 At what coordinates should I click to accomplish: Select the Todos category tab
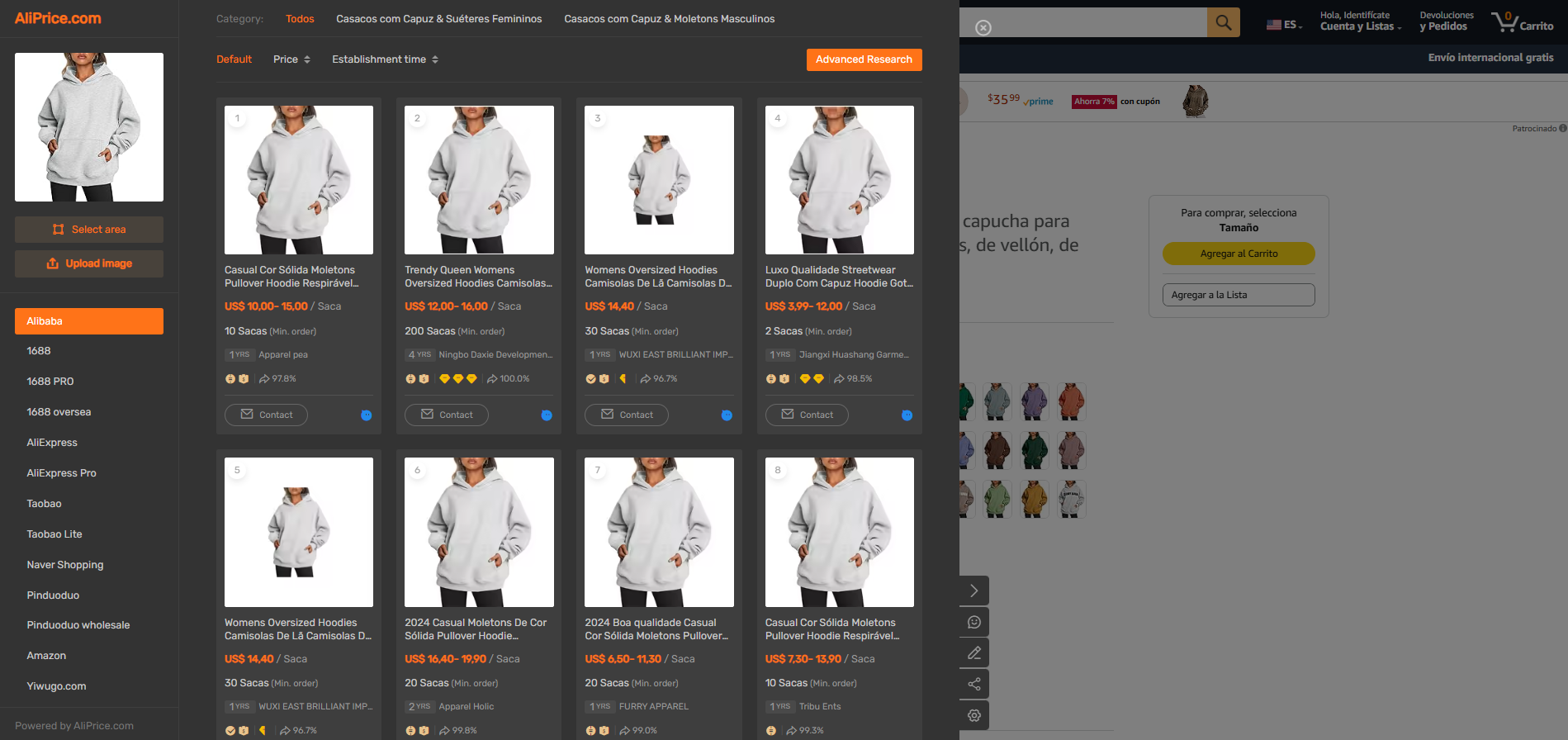[300, 19]
